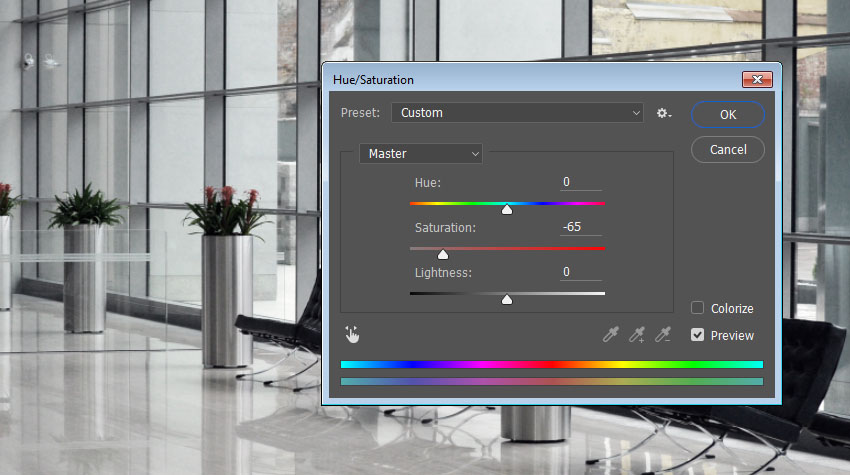
Task: Grab the Saturation slider thumb
Action: 443,255
